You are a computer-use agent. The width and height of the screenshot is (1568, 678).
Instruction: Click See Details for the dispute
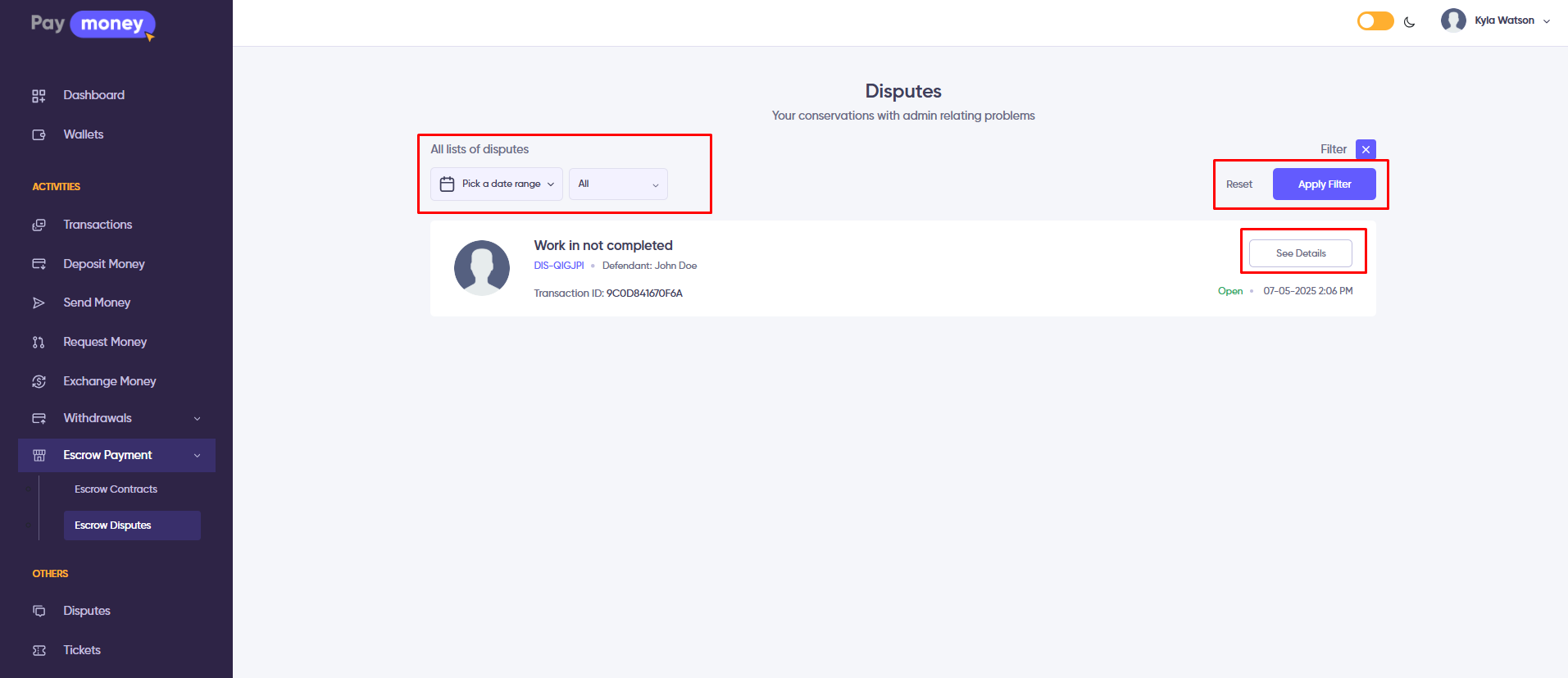click(x=1300, y=253)
